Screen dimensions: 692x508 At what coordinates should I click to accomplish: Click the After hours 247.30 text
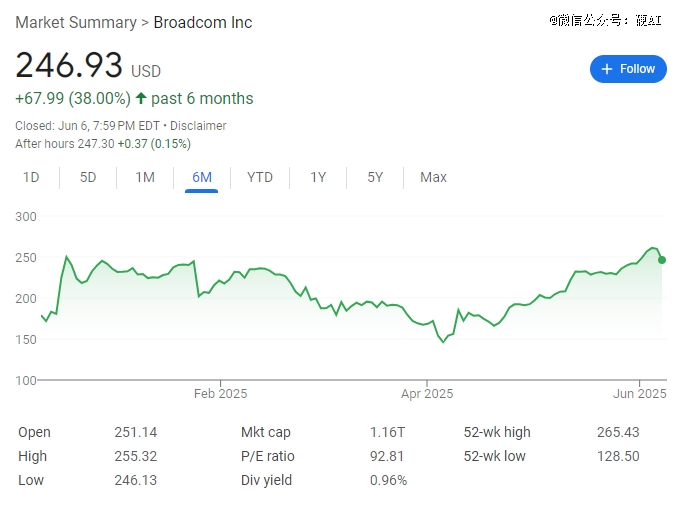pos(64,144)
